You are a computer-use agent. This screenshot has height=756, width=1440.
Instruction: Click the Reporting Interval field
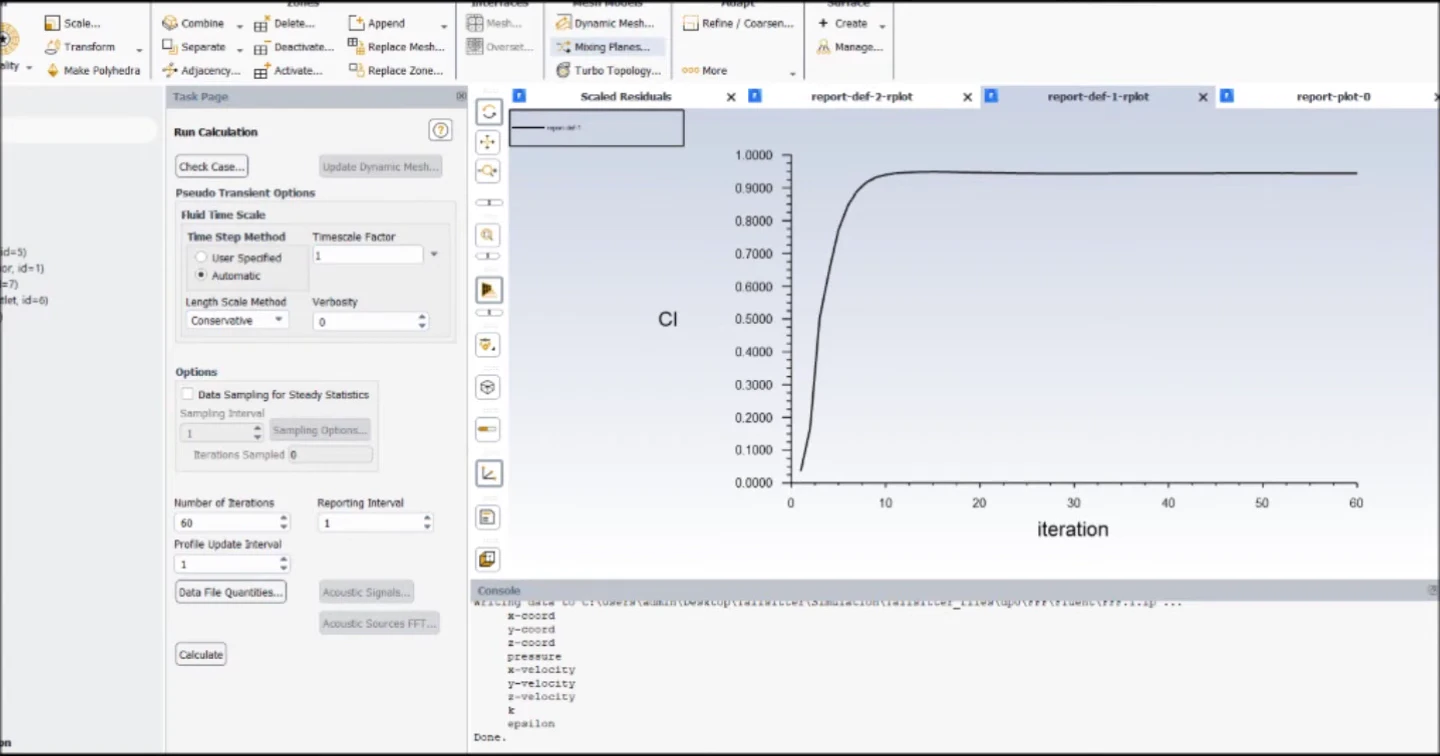click(369, 523)
